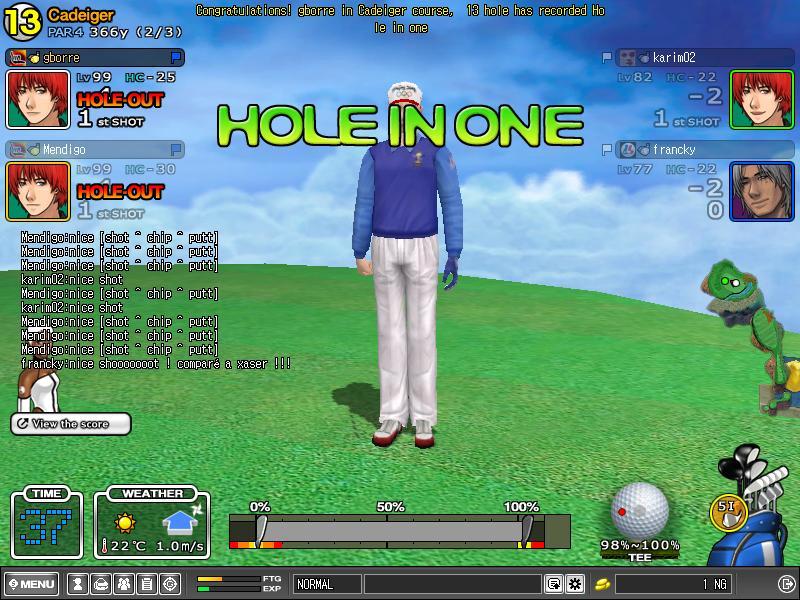Image resolution: width=800 pixels, height=600 pixels.
Task: Toggle the blue flag on gborre's nameplate
Action: (x=176, y=58)
